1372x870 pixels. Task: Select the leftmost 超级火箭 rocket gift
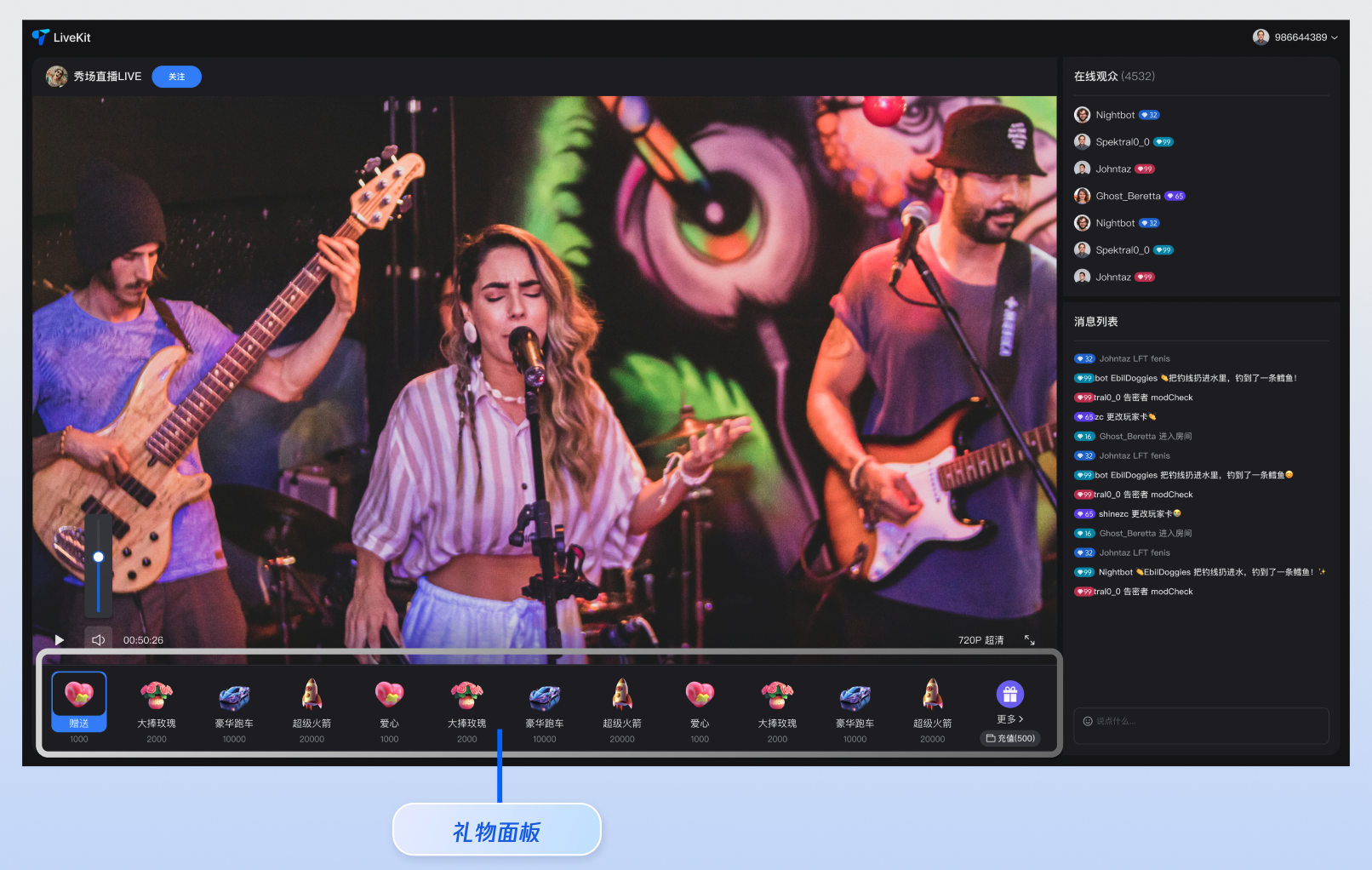click(312, 695)
